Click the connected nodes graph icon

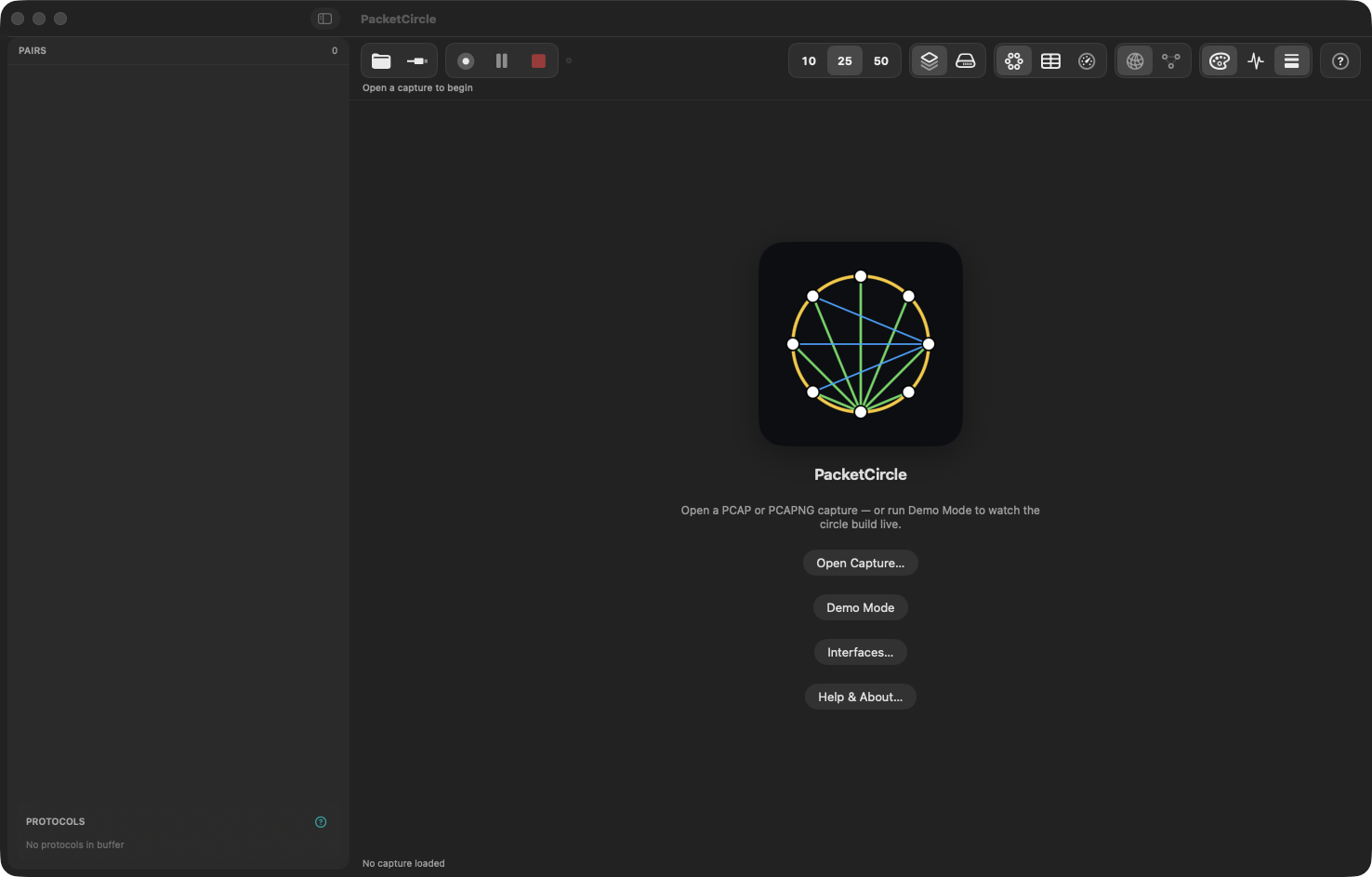(1171, 60)
